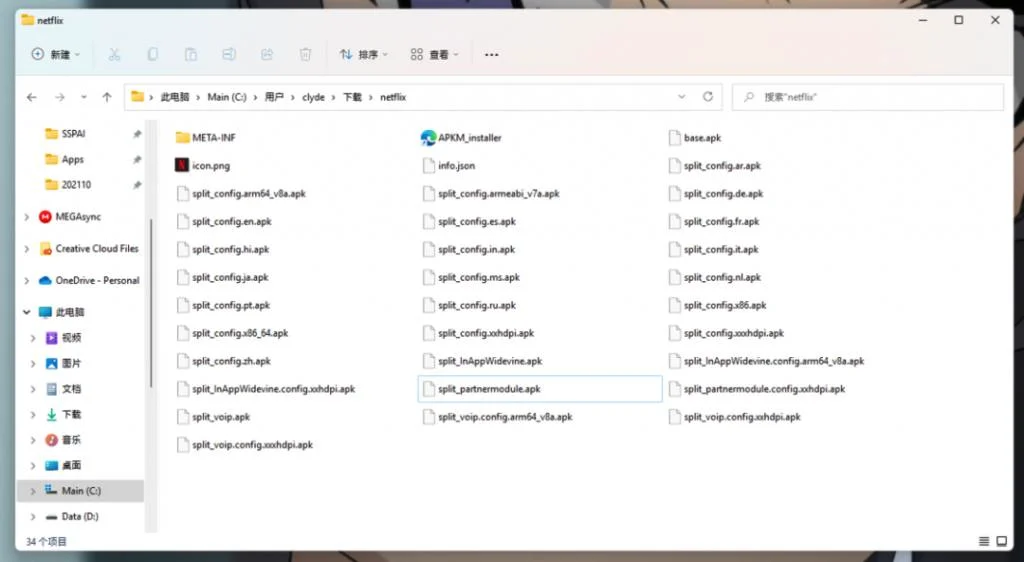Select split_config.ja.apk file

pos(223,277)
